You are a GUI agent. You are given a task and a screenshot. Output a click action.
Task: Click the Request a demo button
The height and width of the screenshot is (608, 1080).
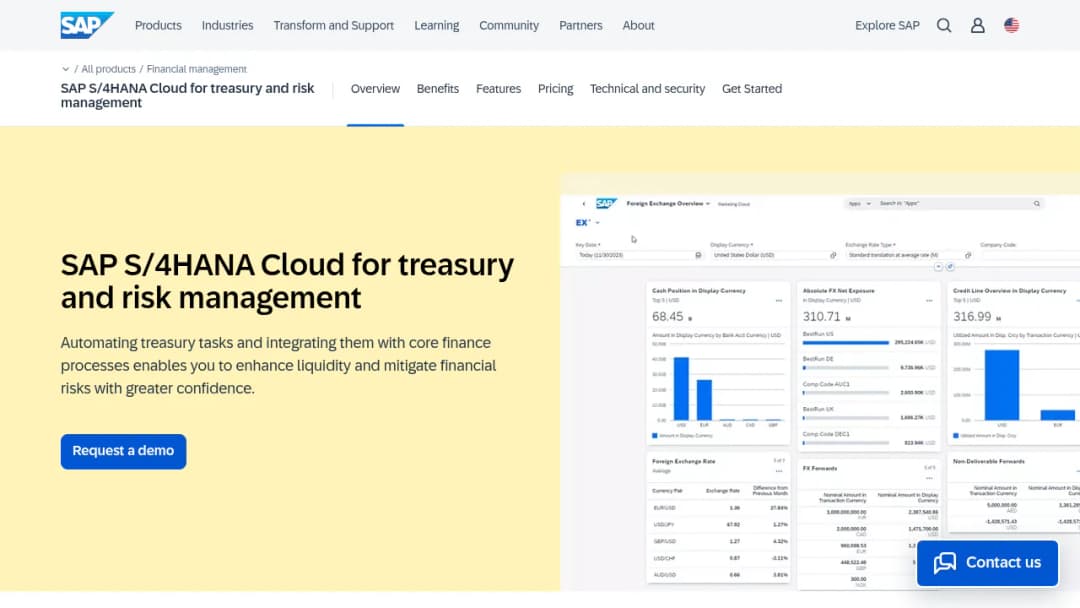point(123,451)
